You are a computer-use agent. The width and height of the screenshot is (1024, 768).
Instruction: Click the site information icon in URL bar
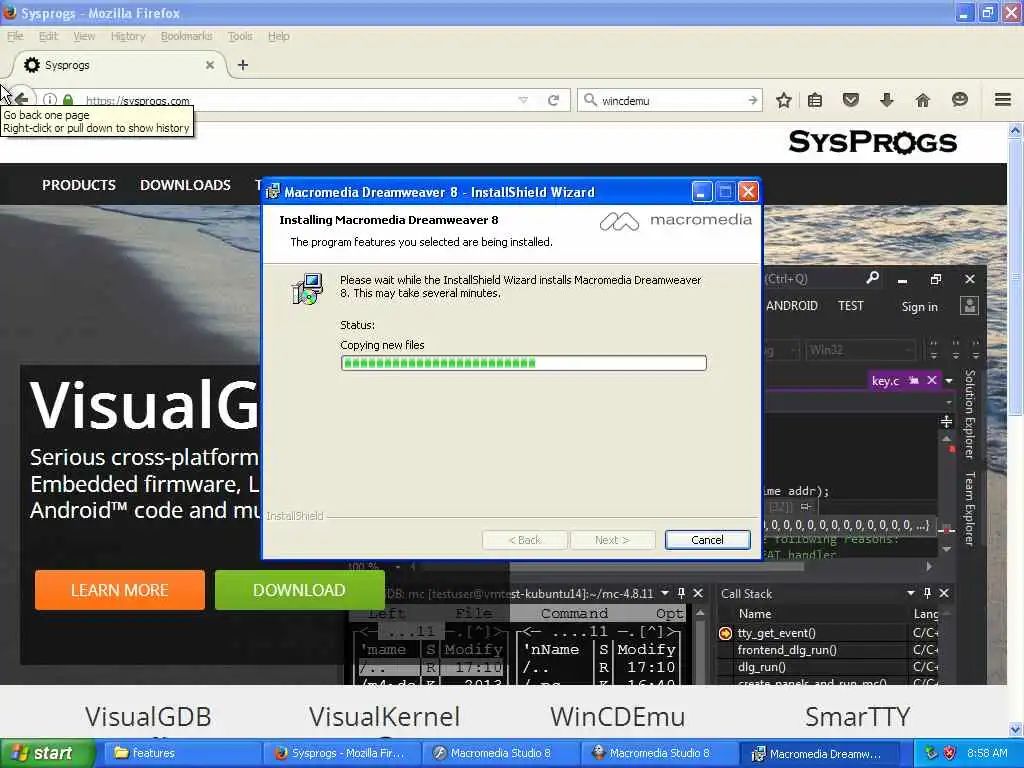tap(50, 100)
